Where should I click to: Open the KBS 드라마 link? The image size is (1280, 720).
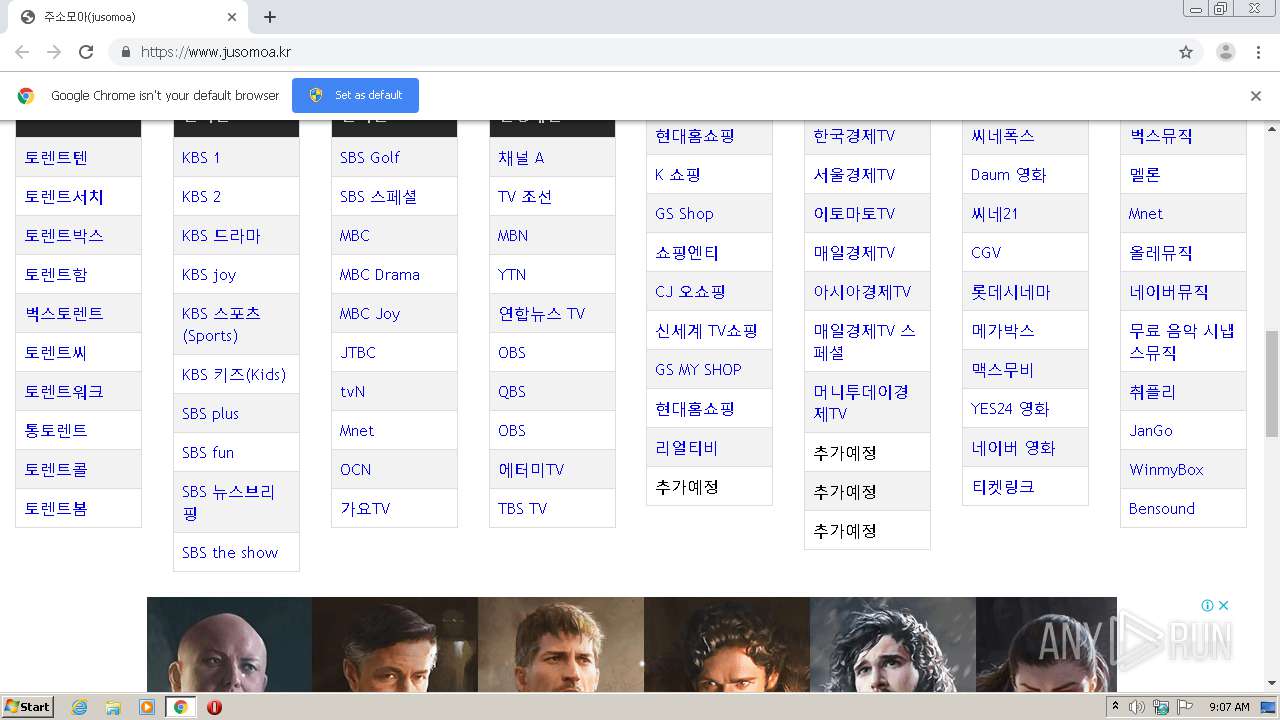[221, 236]
